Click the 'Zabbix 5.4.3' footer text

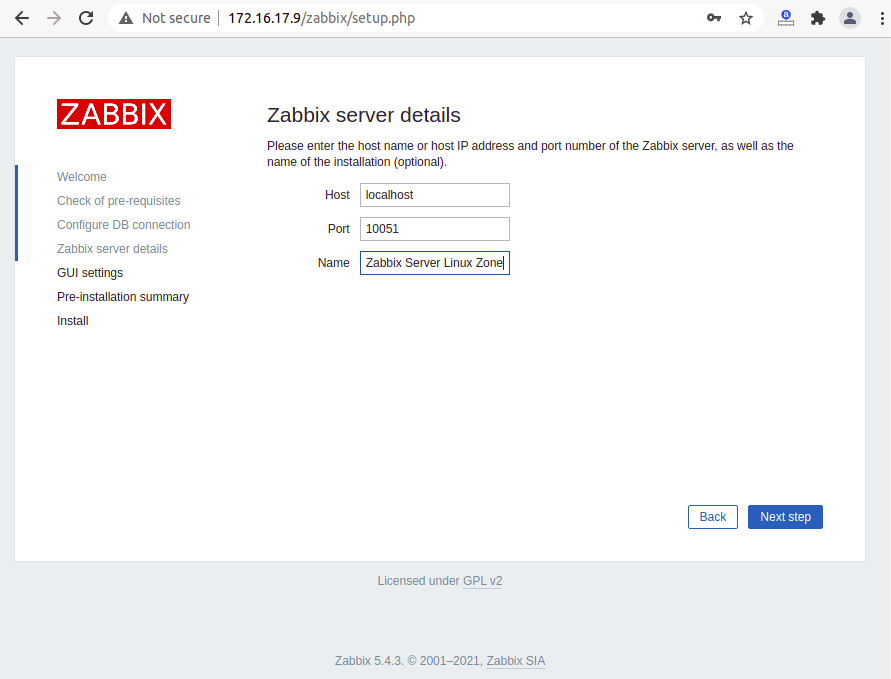click(x=368, y=661)
